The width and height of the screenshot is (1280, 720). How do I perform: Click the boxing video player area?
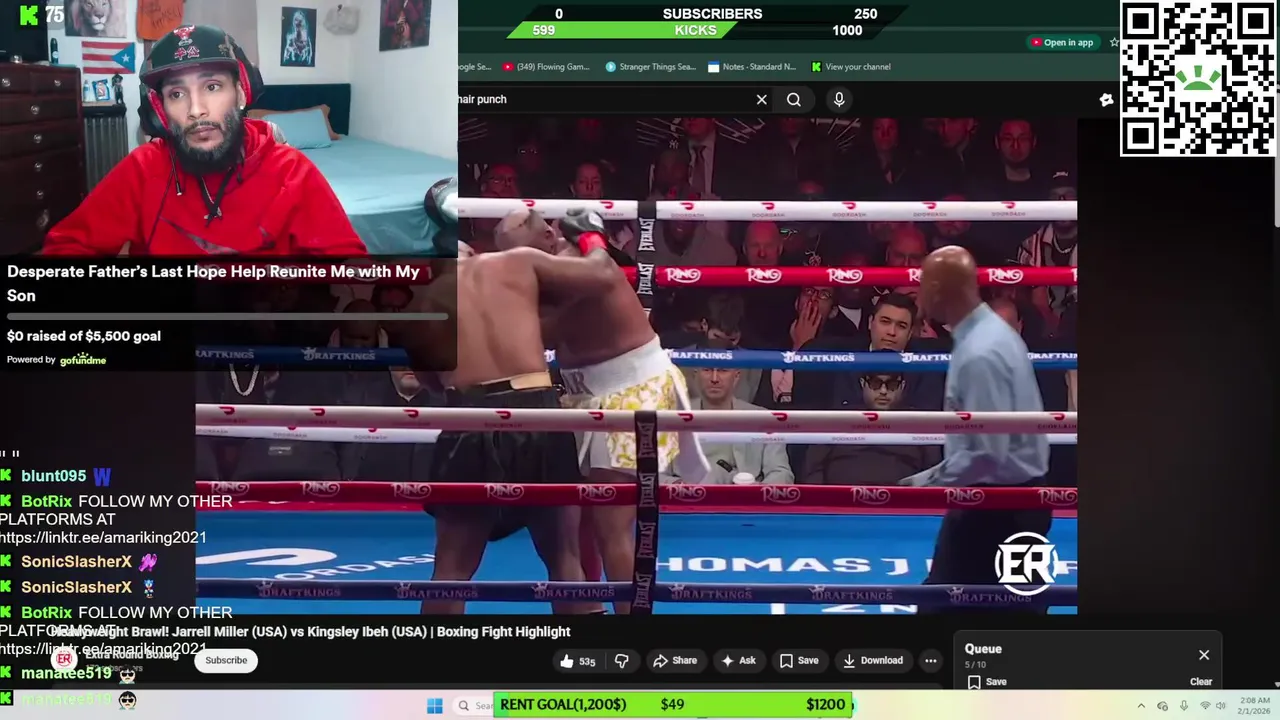click(636, 365)
